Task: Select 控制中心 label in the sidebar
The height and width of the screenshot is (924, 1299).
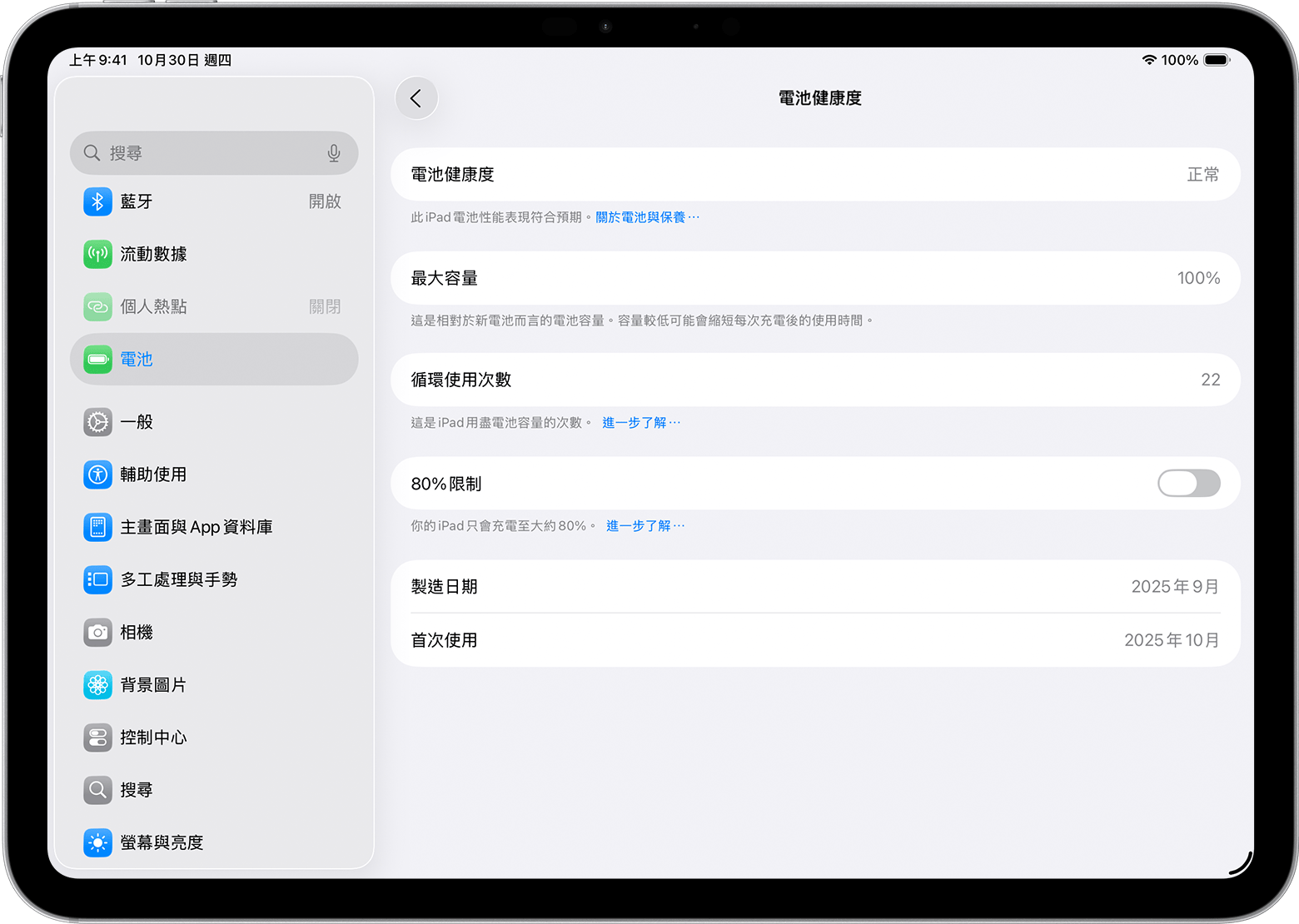Action: 153,738
